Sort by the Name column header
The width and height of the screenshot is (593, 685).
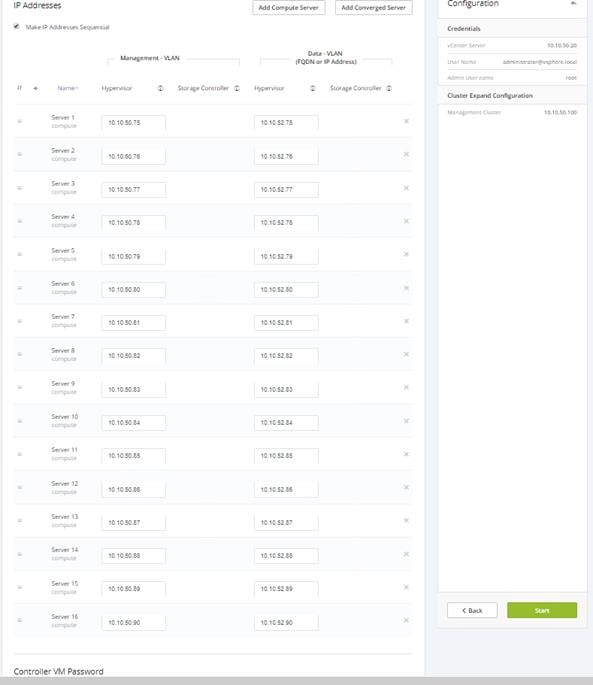[67, 88]
